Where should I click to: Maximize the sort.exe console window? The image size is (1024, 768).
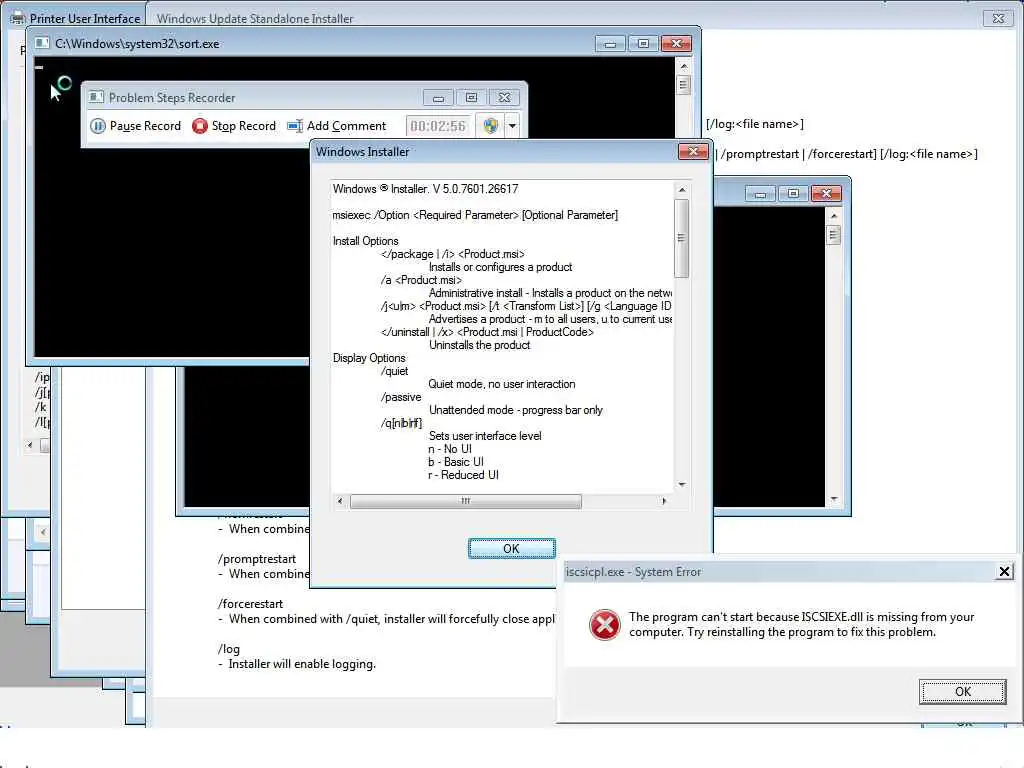(x=643, y=44)
